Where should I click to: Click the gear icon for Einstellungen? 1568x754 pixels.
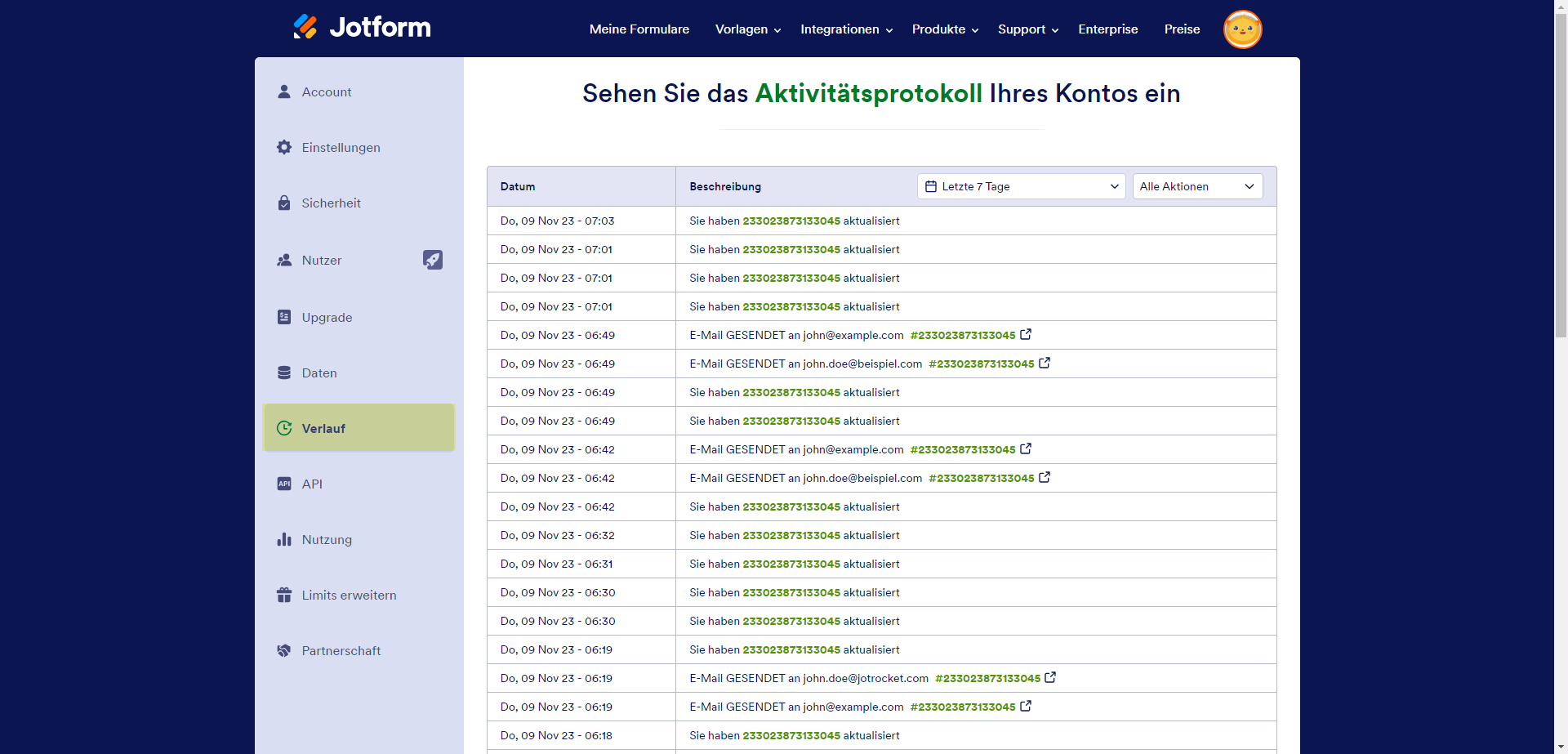tap(284, 147)
